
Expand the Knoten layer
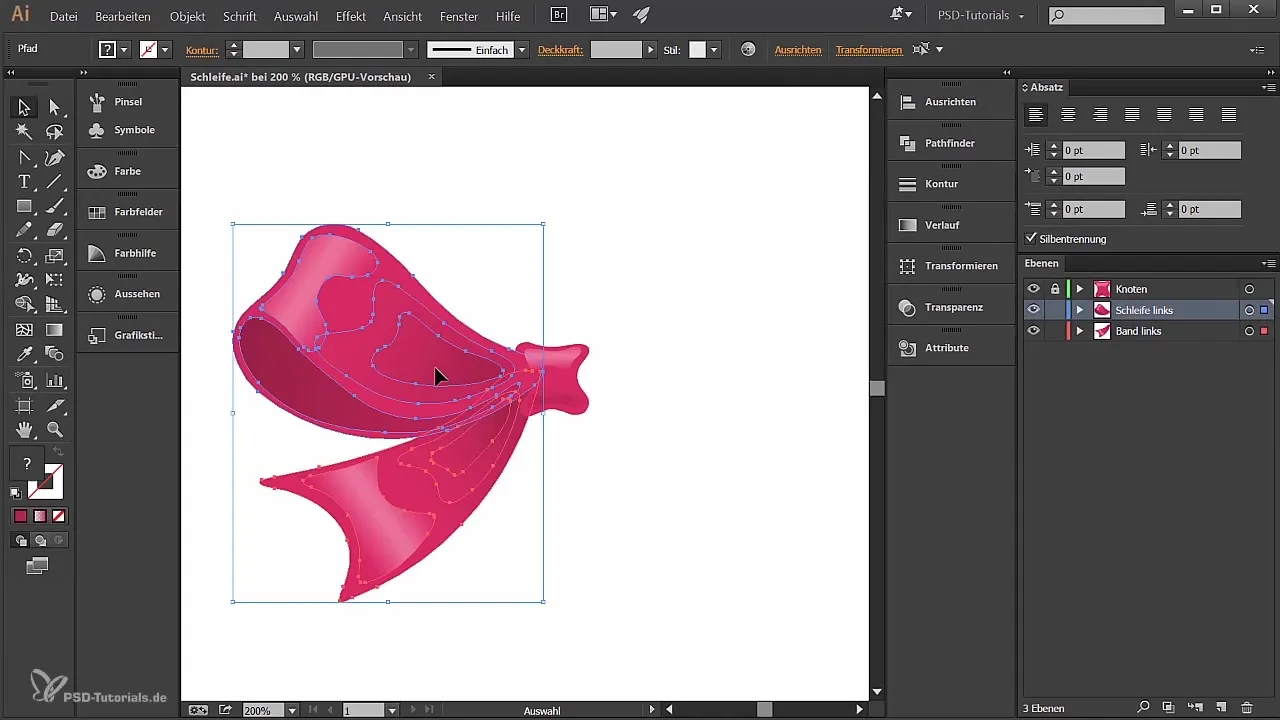(1080, 289)
